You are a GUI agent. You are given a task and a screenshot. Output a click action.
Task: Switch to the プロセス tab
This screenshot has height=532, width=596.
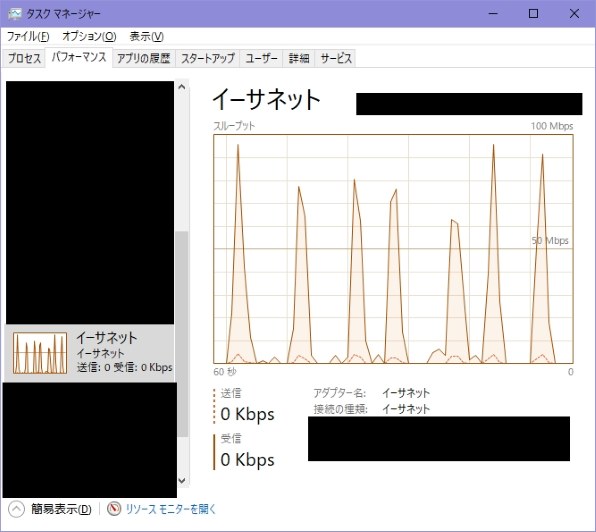click(x=24, y=59)
